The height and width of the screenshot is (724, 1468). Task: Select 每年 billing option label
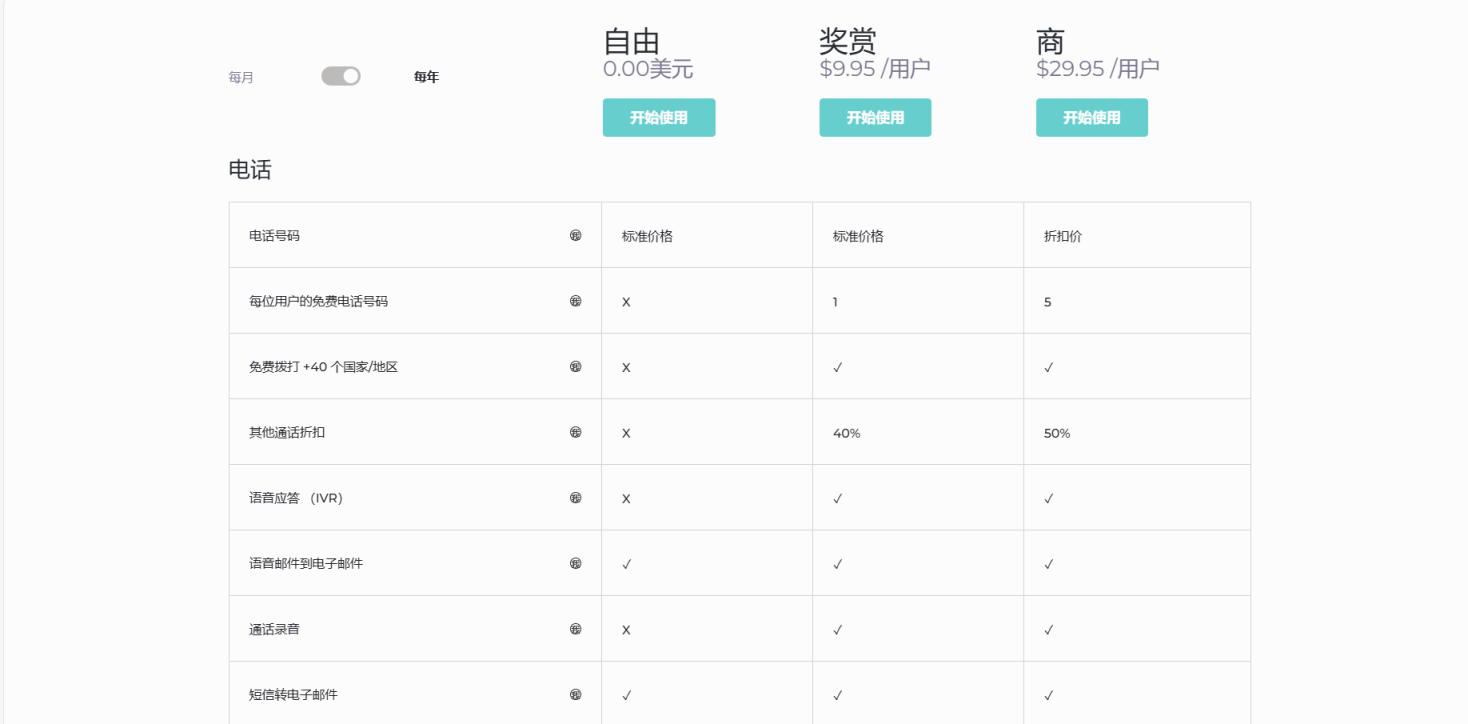pyautogui.click(x=426, y=77)
